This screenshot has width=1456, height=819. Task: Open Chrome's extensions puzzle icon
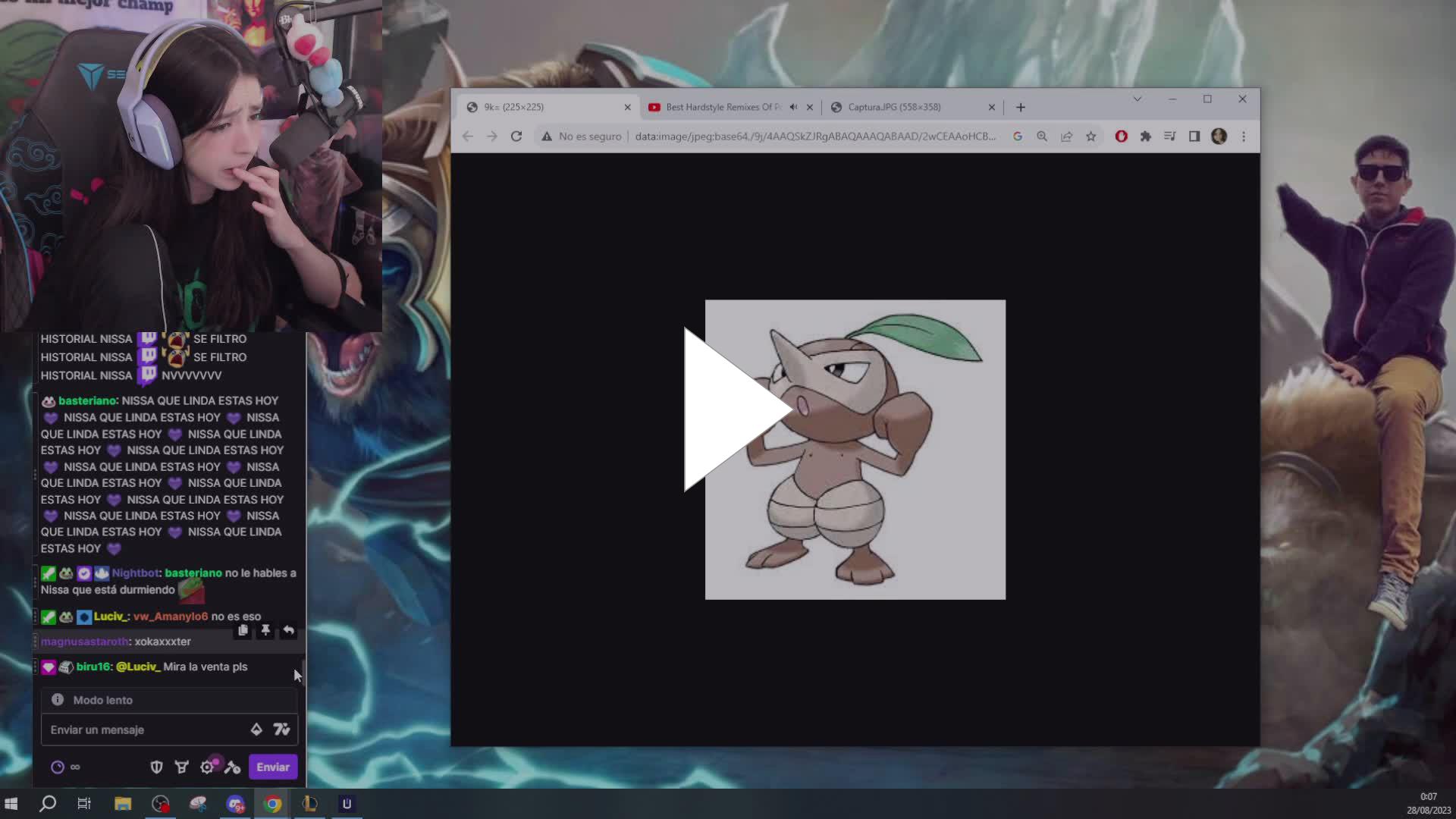(1145, 136)
